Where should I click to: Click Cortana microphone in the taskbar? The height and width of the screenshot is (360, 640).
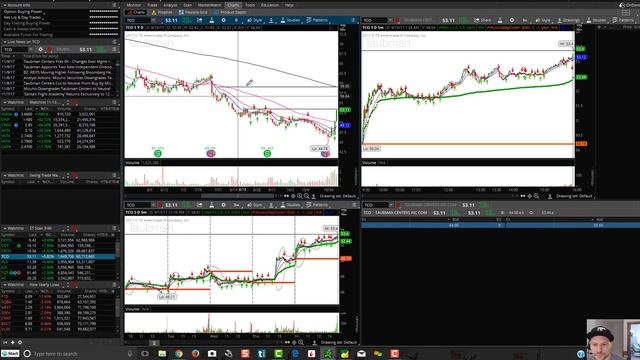point(130,354)
